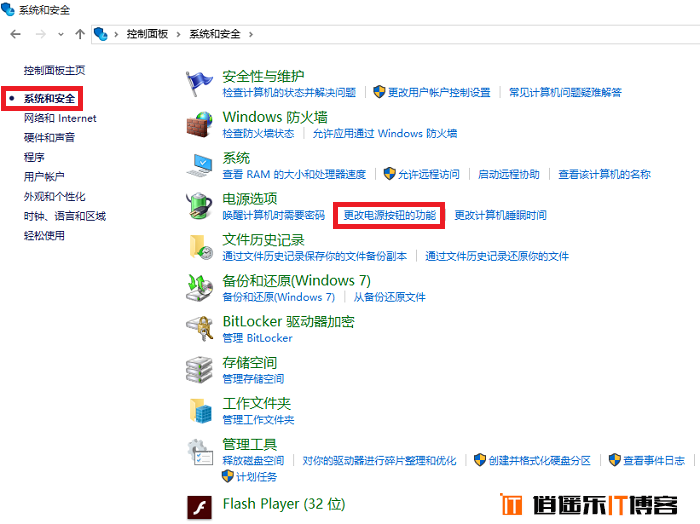Click 系统和安全 breadcrumb in address bar
The width and height of the screenshot is (700, 524).
tap(215, 34)
